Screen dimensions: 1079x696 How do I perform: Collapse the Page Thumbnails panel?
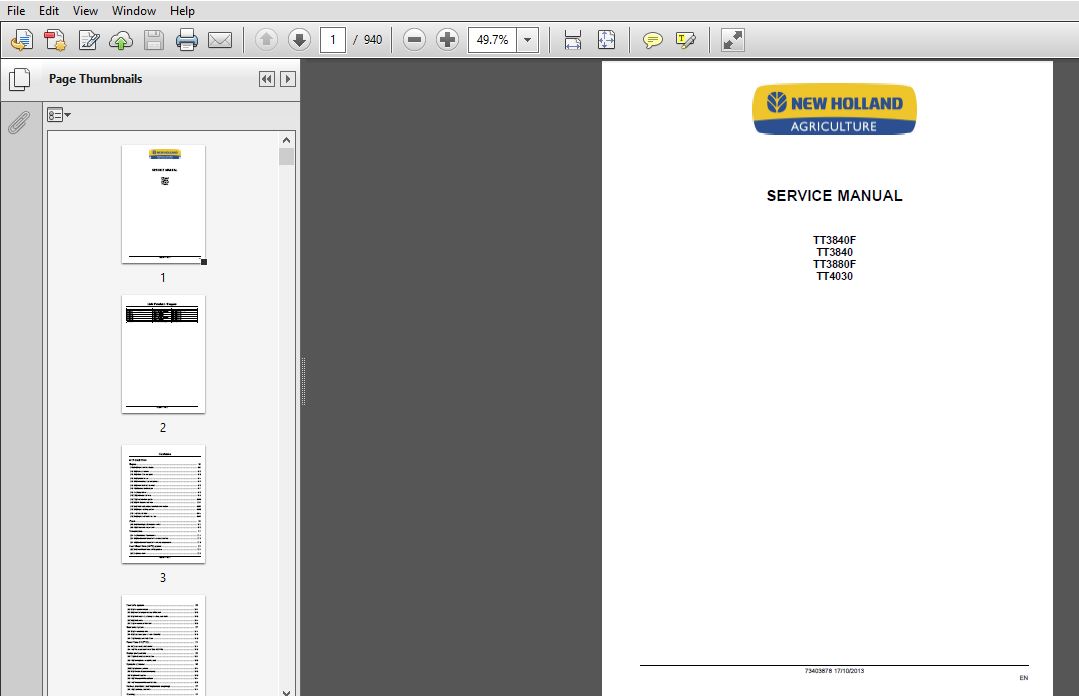(x=267, y=79)
